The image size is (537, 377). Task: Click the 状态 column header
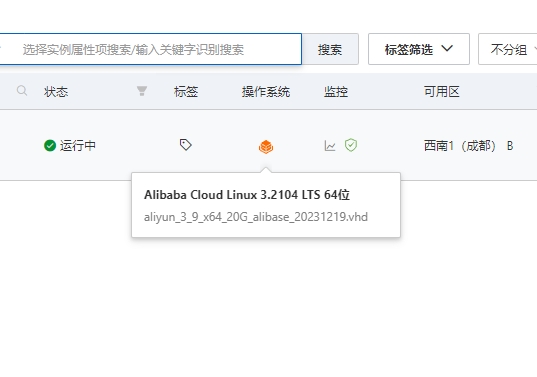pos(56,91)
